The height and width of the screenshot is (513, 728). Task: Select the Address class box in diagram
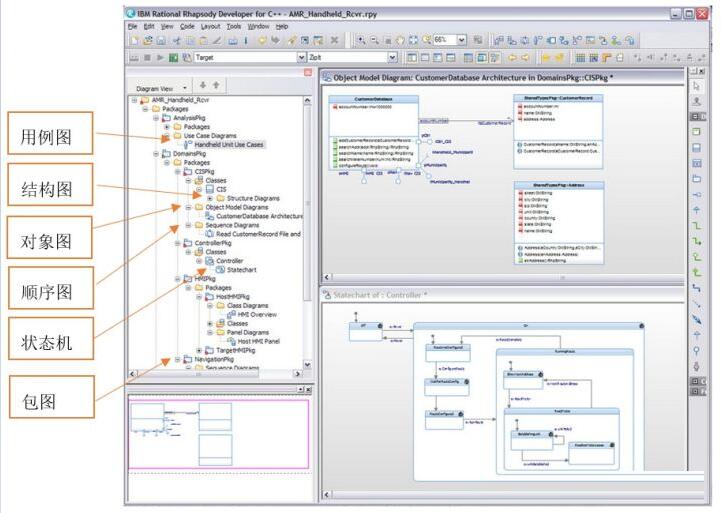point(559,223)
